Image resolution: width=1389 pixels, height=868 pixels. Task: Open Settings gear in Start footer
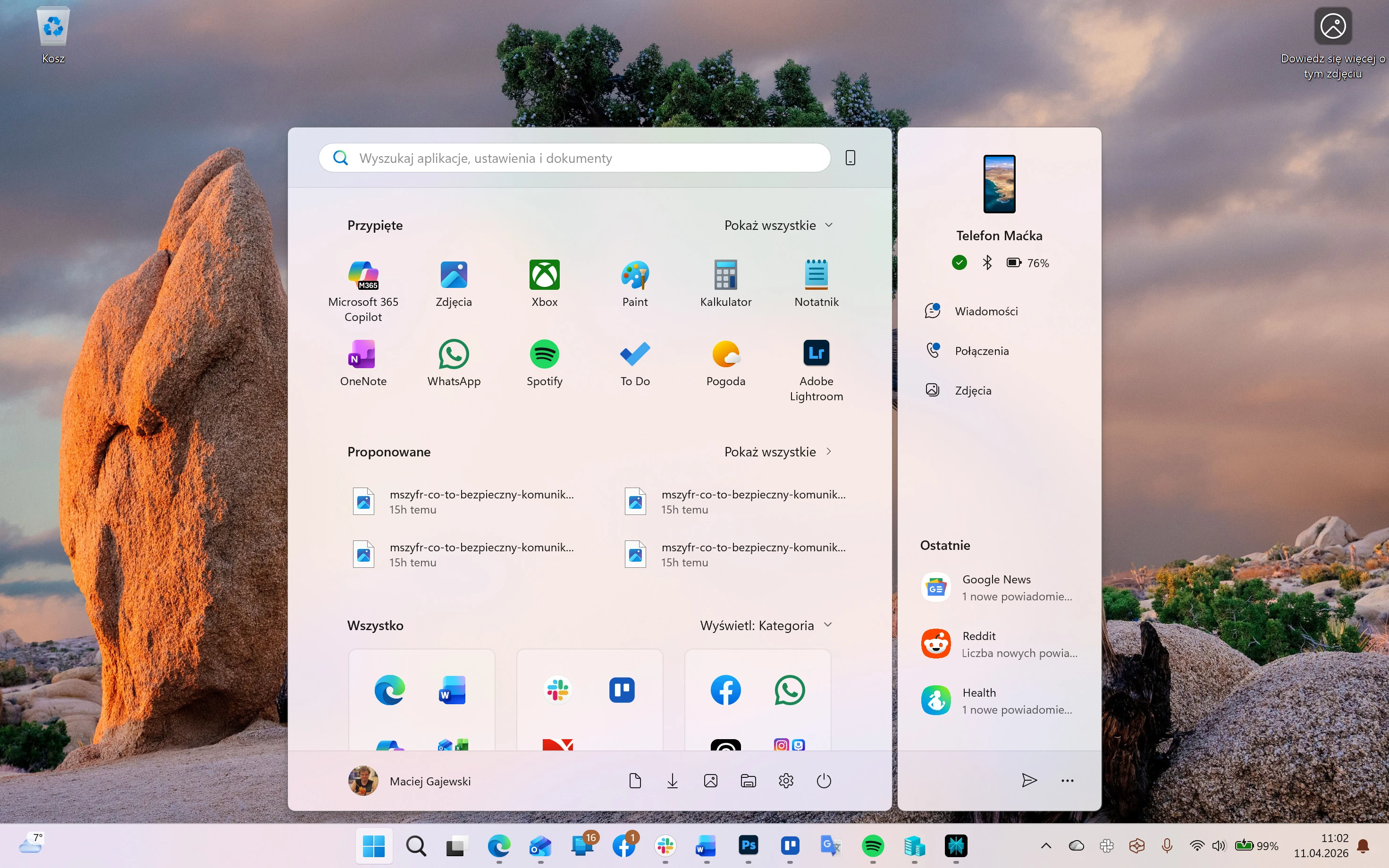[x=786, y=781]
